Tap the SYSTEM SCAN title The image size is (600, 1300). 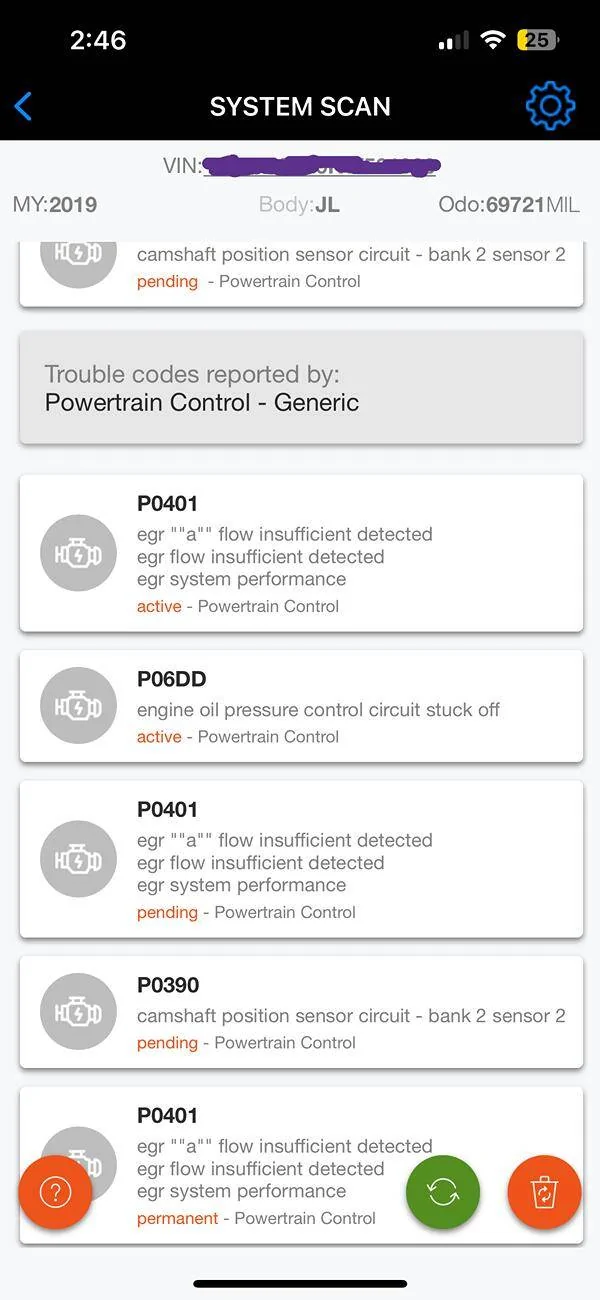[x=300, y=106]
